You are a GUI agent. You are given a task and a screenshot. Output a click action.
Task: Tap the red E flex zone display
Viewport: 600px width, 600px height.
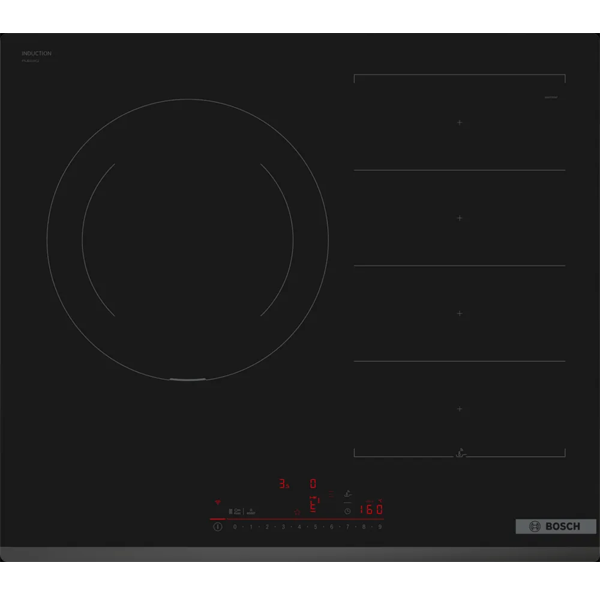tap(313, 504)
